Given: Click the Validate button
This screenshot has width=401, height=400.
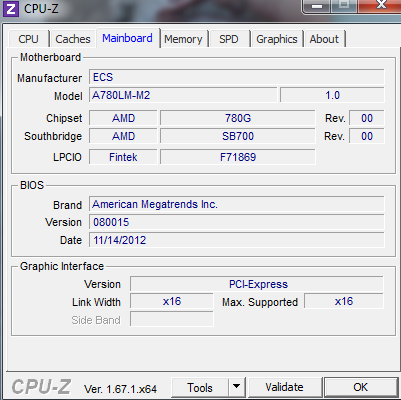Looking at the screenshot, I should [x=285, y=387].
